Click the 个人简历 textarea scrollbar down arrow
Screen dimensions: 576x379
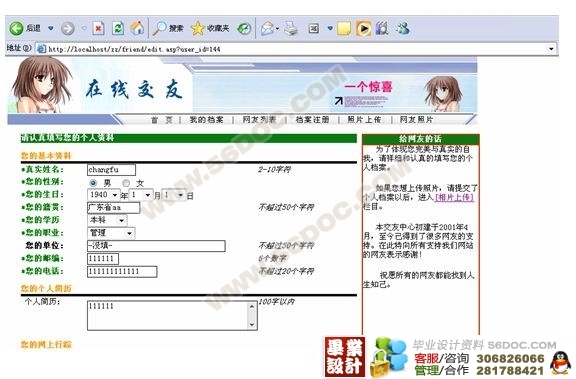tap(252, 324)
